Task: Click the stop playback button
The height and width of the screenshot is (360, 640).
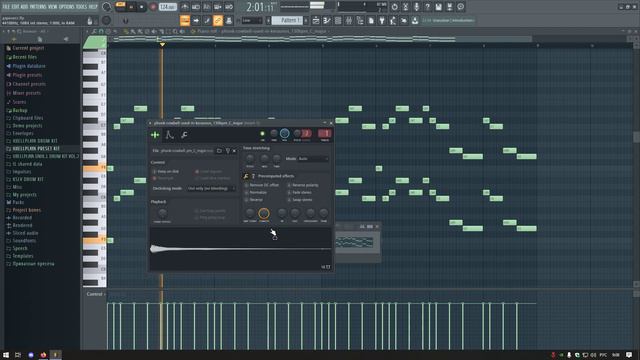Action: coord(142,7)
